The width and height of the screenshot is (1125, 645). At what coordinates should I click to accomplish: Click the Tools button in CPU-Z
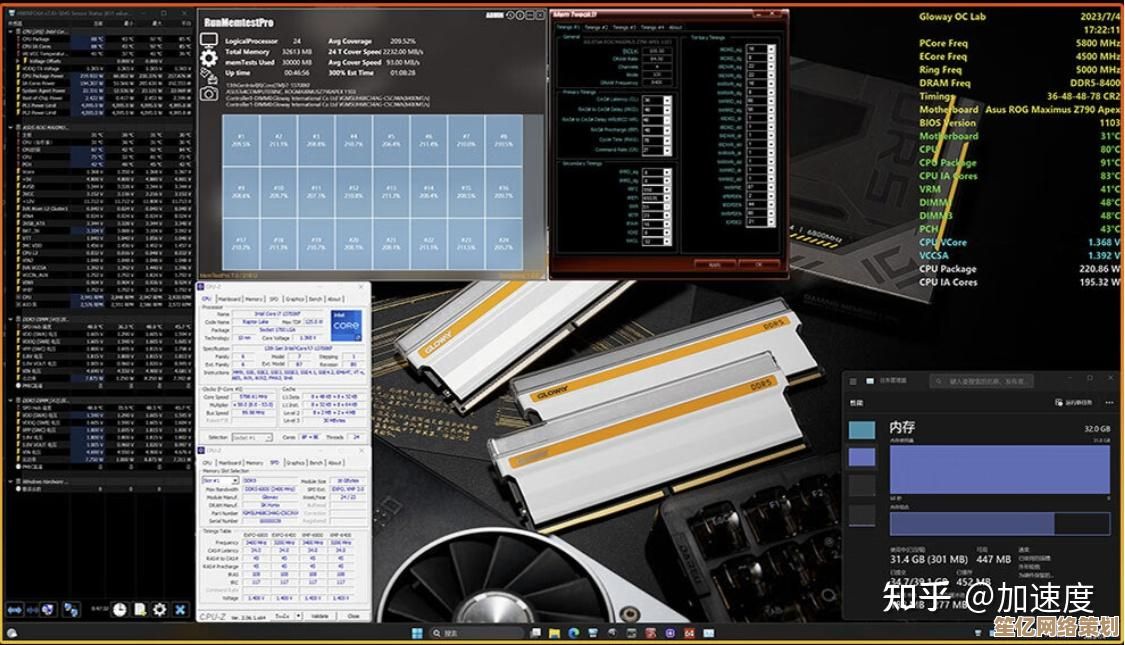[283, 616]
